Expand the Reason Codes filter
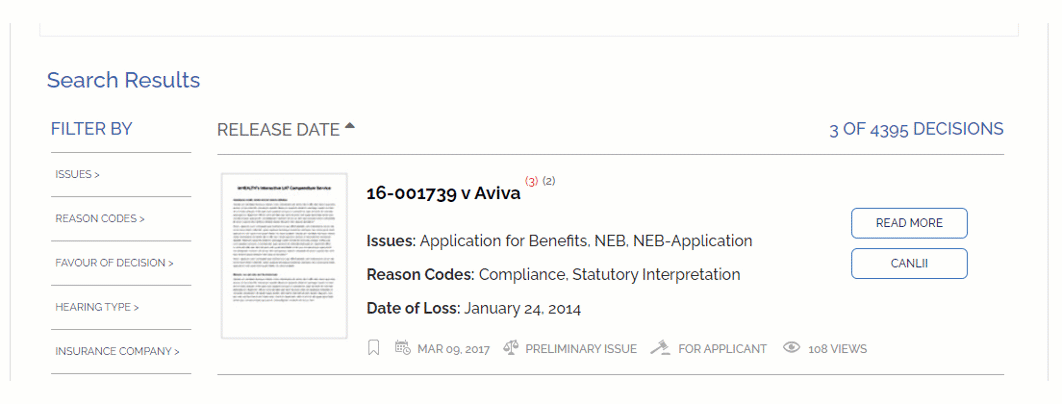 click(x=100, y=218)
